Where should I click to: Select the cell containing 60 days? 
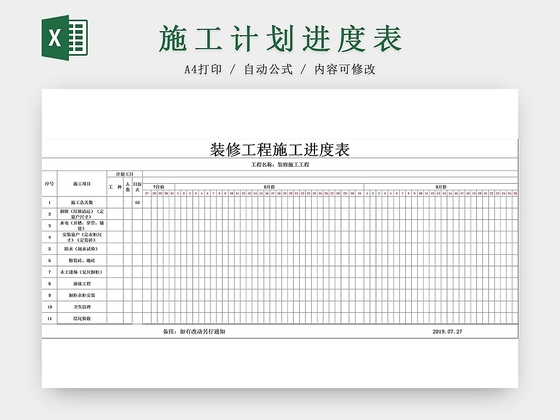click(x=137, y=202)
